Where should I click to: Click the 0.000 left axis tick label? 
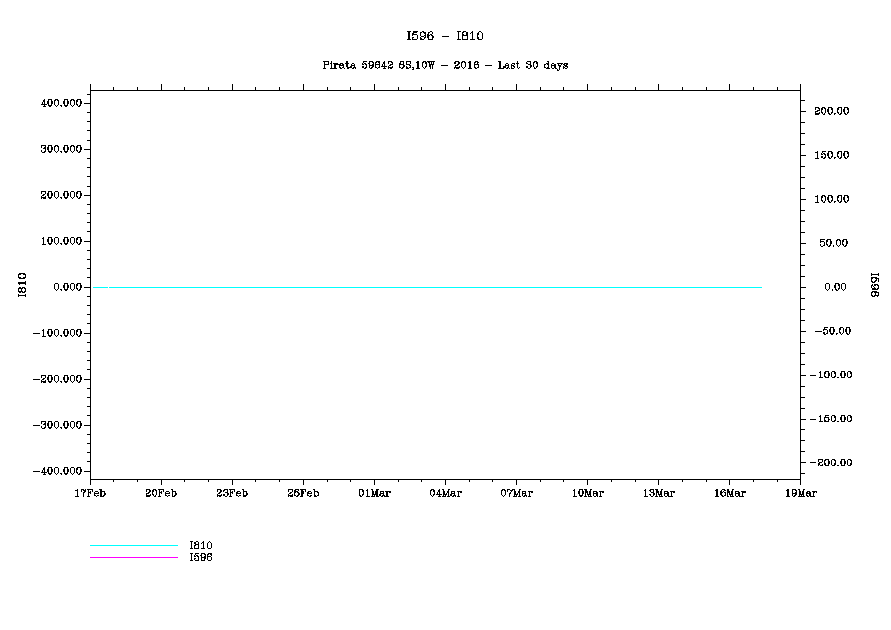pos(67,287)
